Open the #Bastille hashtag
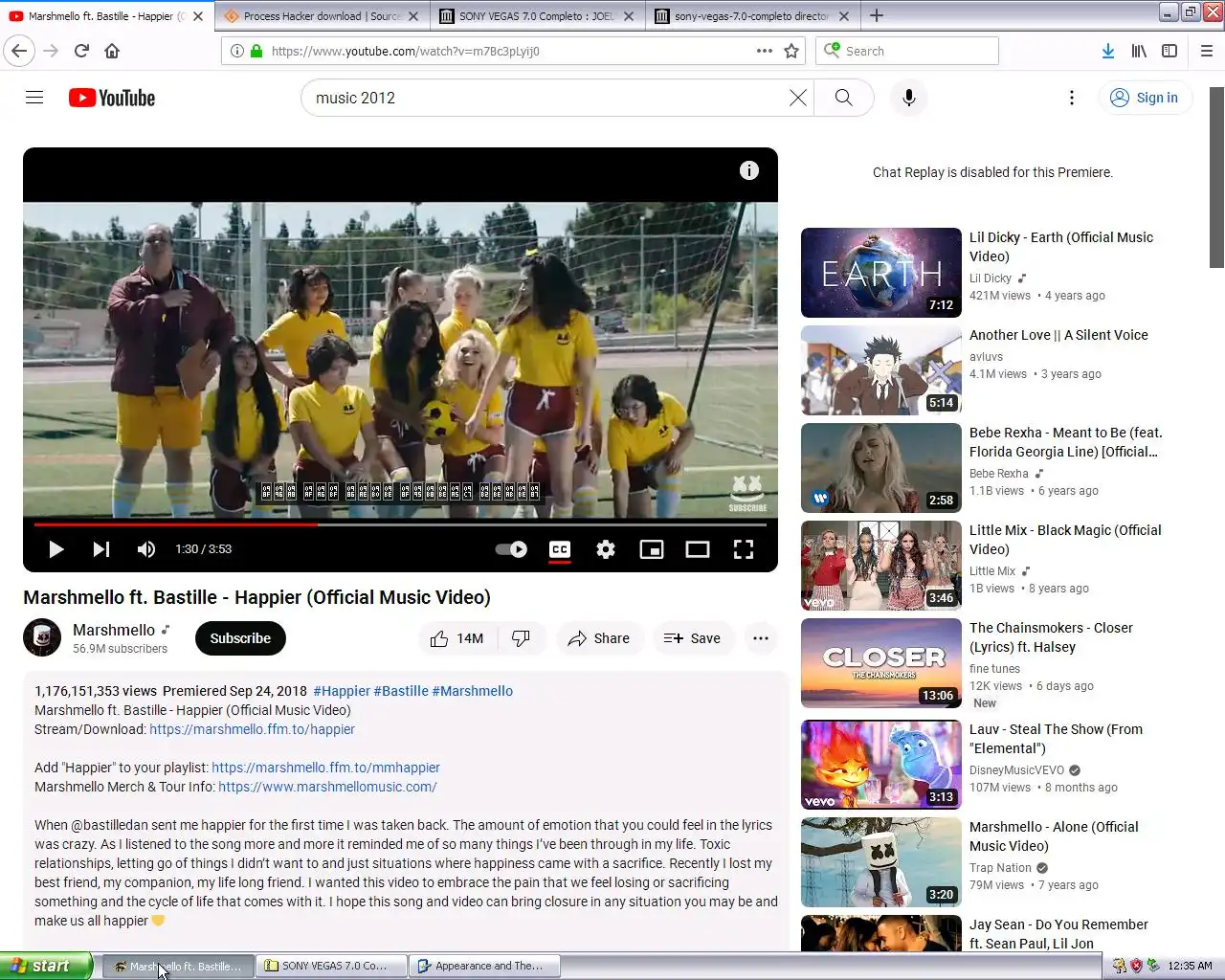Image resolution: width=1225 pixels, height=980 pixels. pos(401,691)
